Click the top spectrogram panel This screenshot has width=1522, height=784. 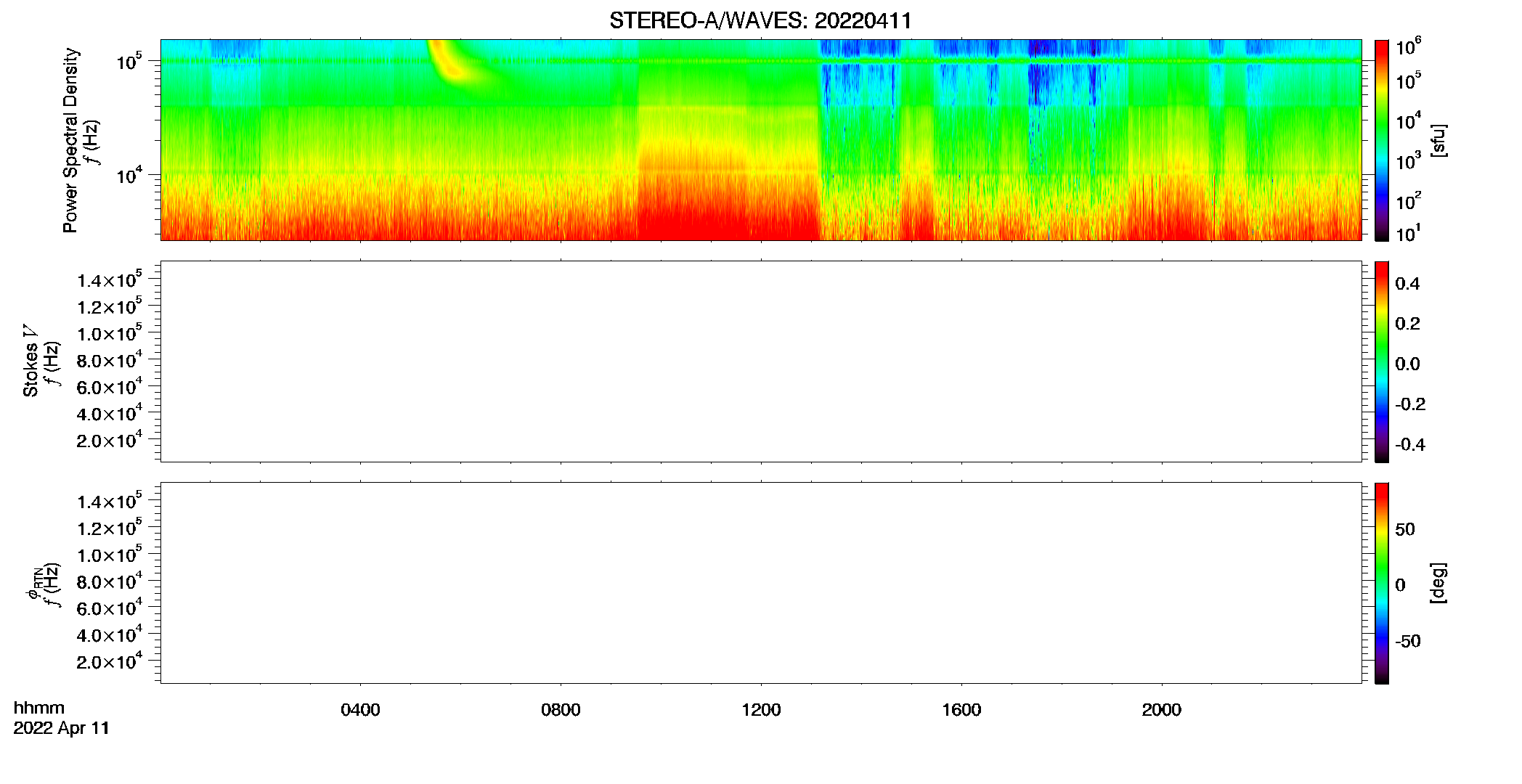tap(761, 140)
